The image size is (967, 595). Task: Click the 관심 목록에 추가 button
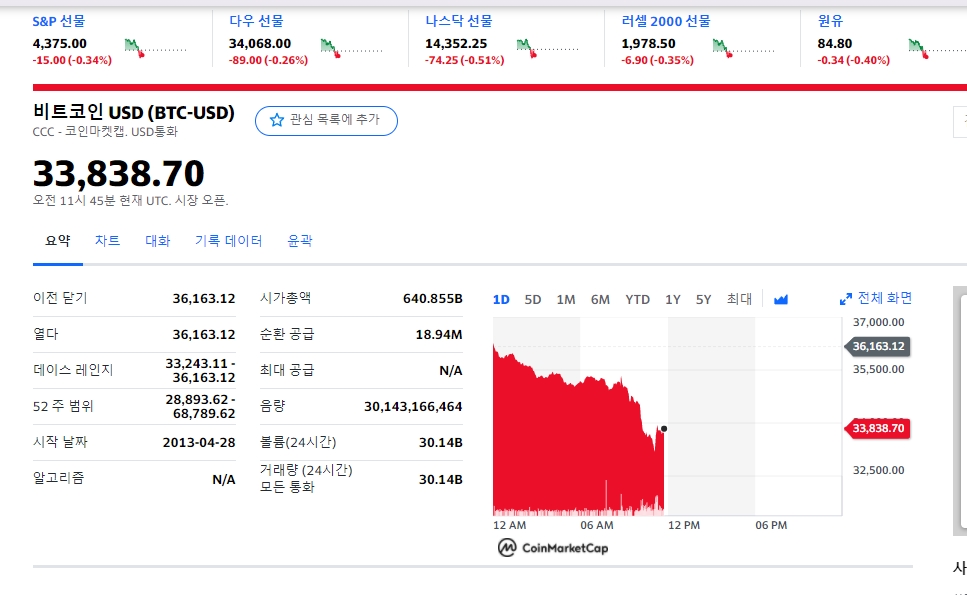326,120
